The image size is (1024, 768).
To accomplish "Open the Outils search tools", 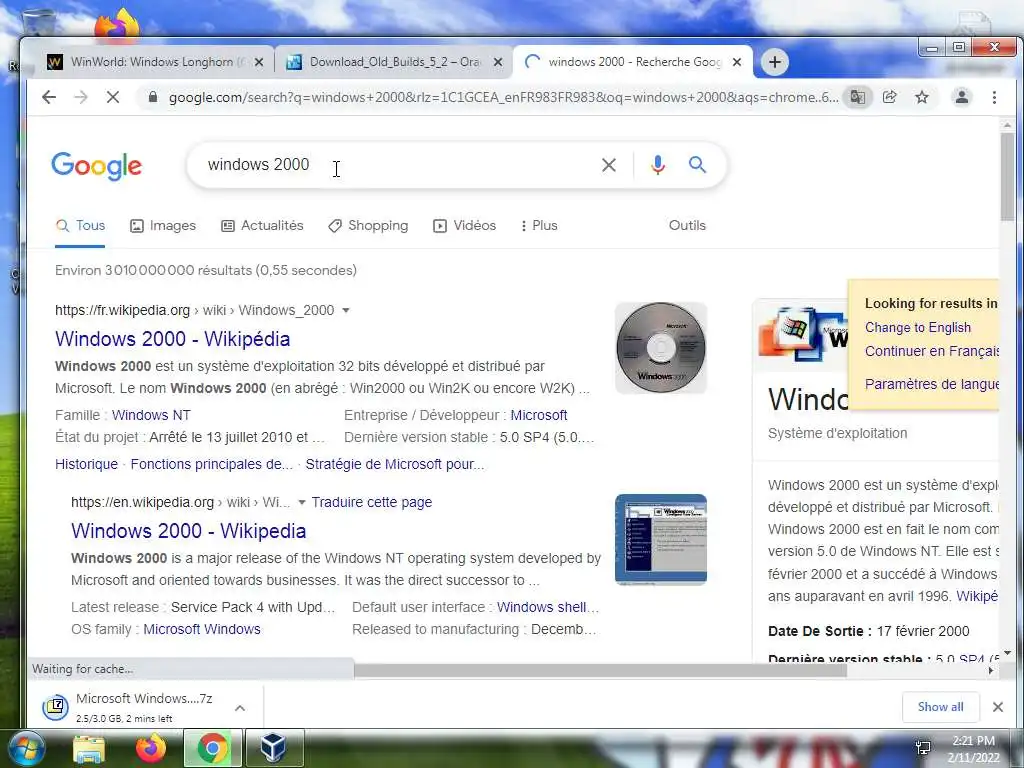I will 687,225.
